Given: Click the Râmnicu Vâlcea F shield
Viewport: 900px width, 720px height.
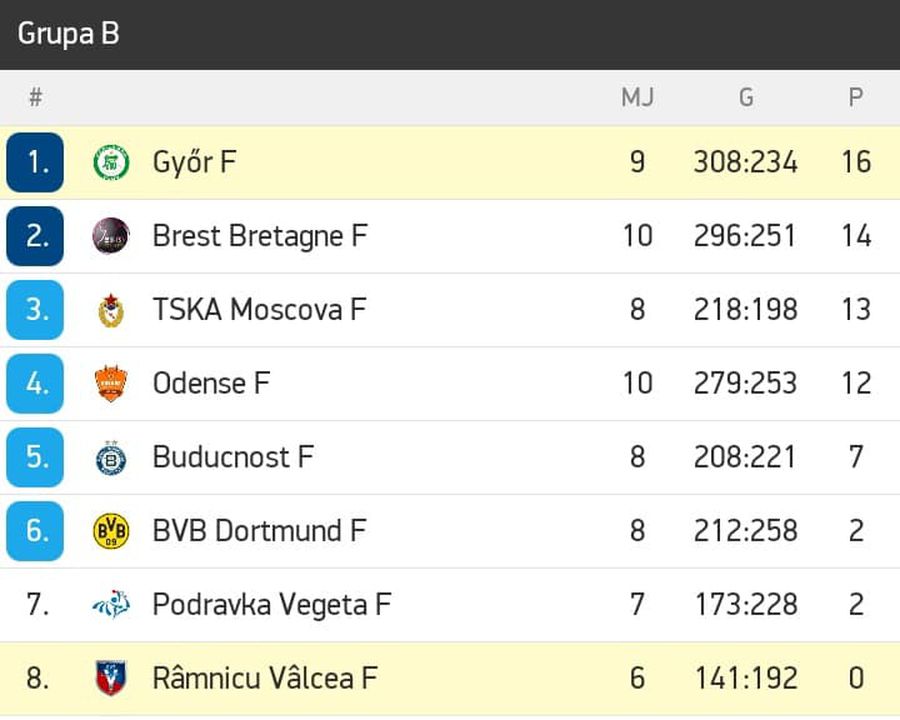Looking at the screenshot, I should tap(111, 678).
